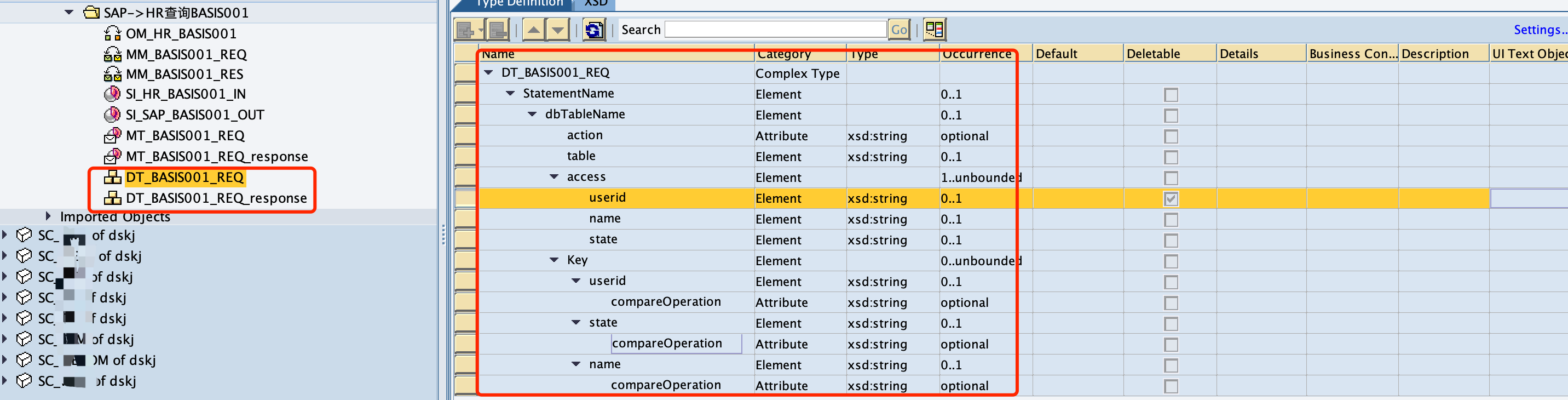This screenshot has width=1568, height=400.
Task: Select DT_BASIS001_REQ_response in tree
Action: click(216, 198)
